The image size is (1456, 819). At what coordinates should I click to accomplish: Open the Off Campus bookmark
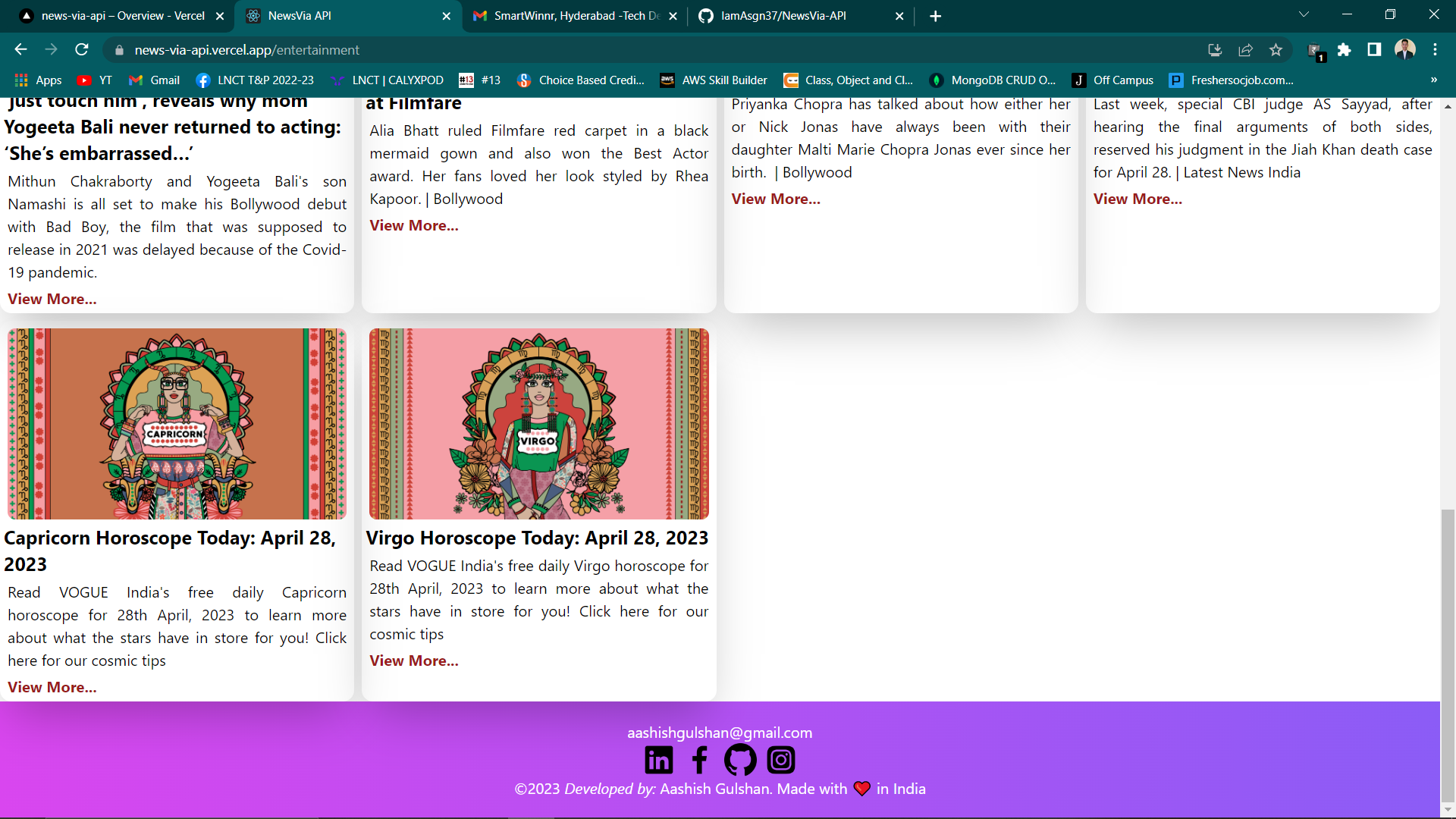[1112, 80]
